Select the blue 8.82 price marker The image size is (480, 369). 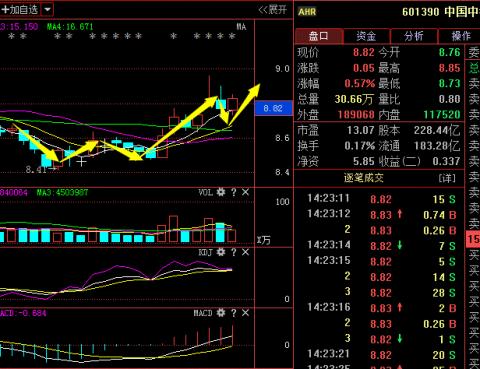tap(273, 108)
